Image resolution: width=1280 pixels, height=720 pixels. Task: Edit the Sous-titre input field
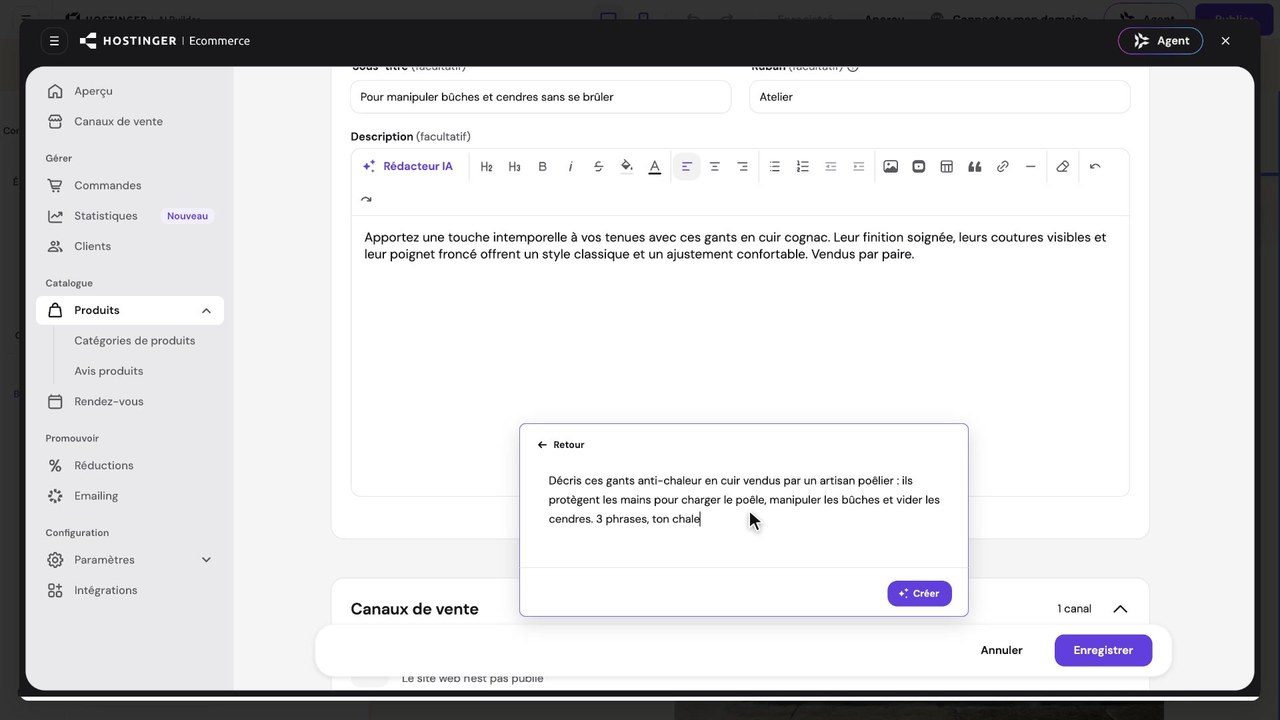[541, 97]
